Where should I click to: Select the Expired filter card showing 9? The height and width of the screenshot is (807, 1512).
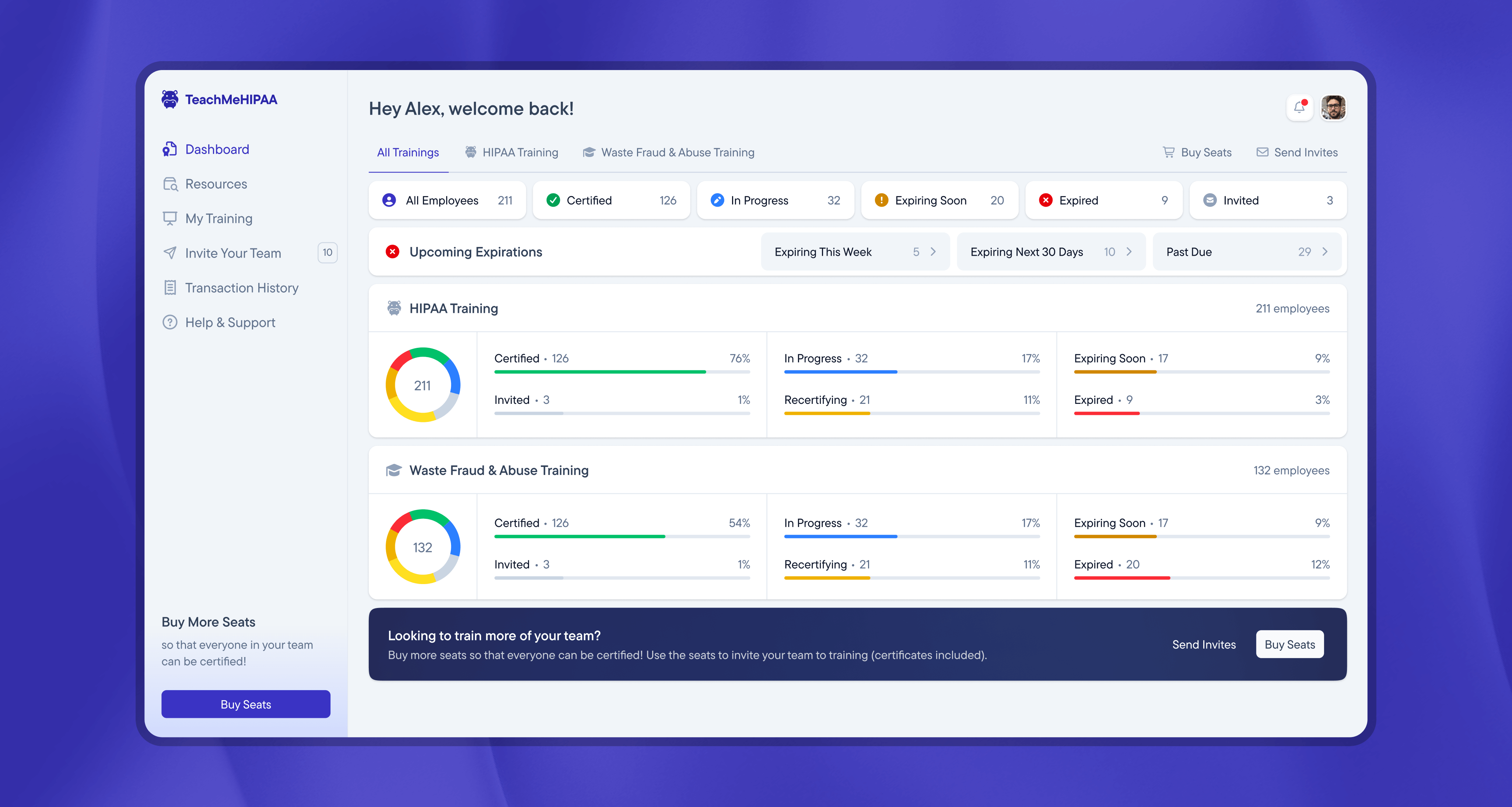1104,200
